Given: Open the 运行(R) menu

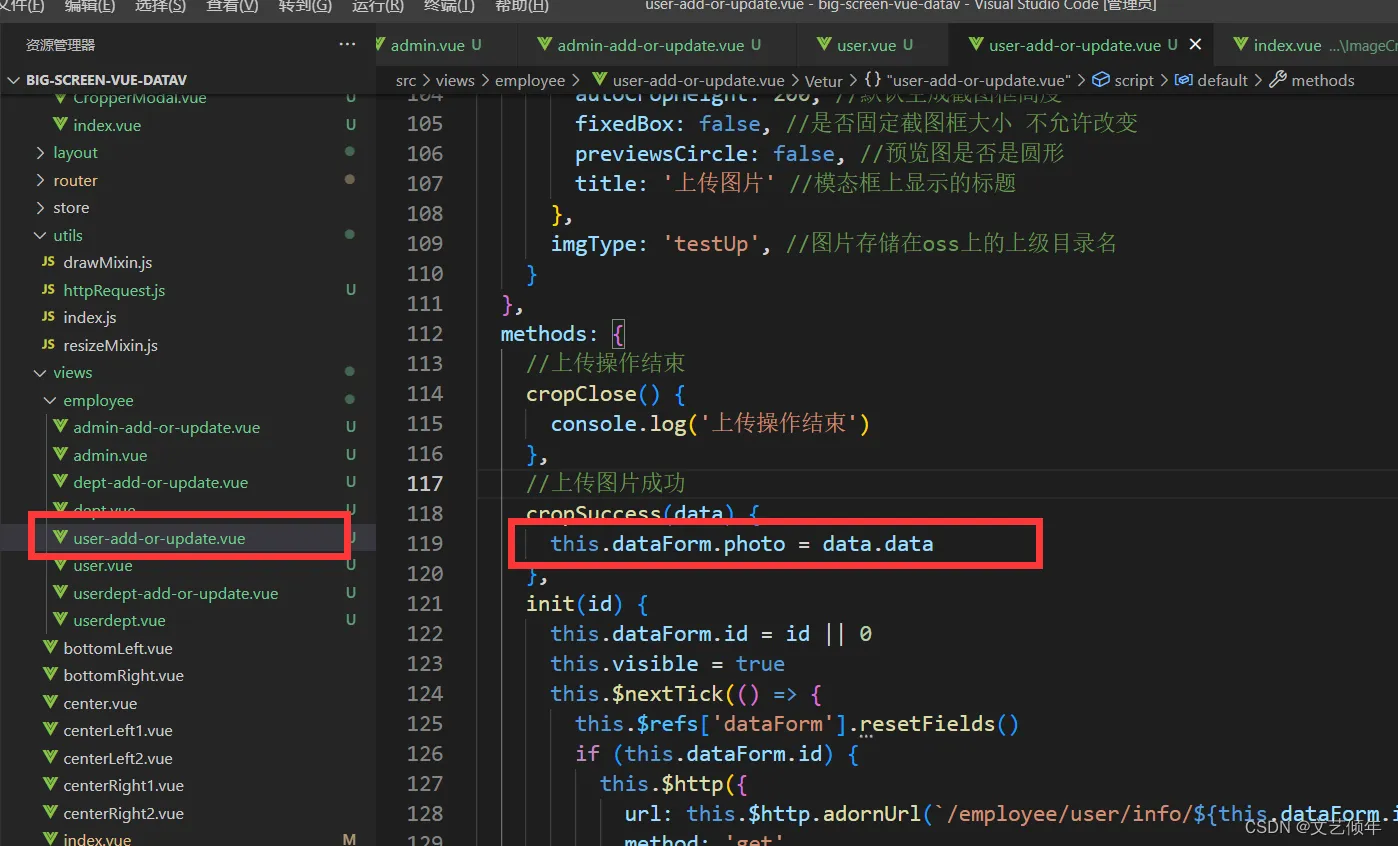Looking at the screenshot, I should pos(378,5).
